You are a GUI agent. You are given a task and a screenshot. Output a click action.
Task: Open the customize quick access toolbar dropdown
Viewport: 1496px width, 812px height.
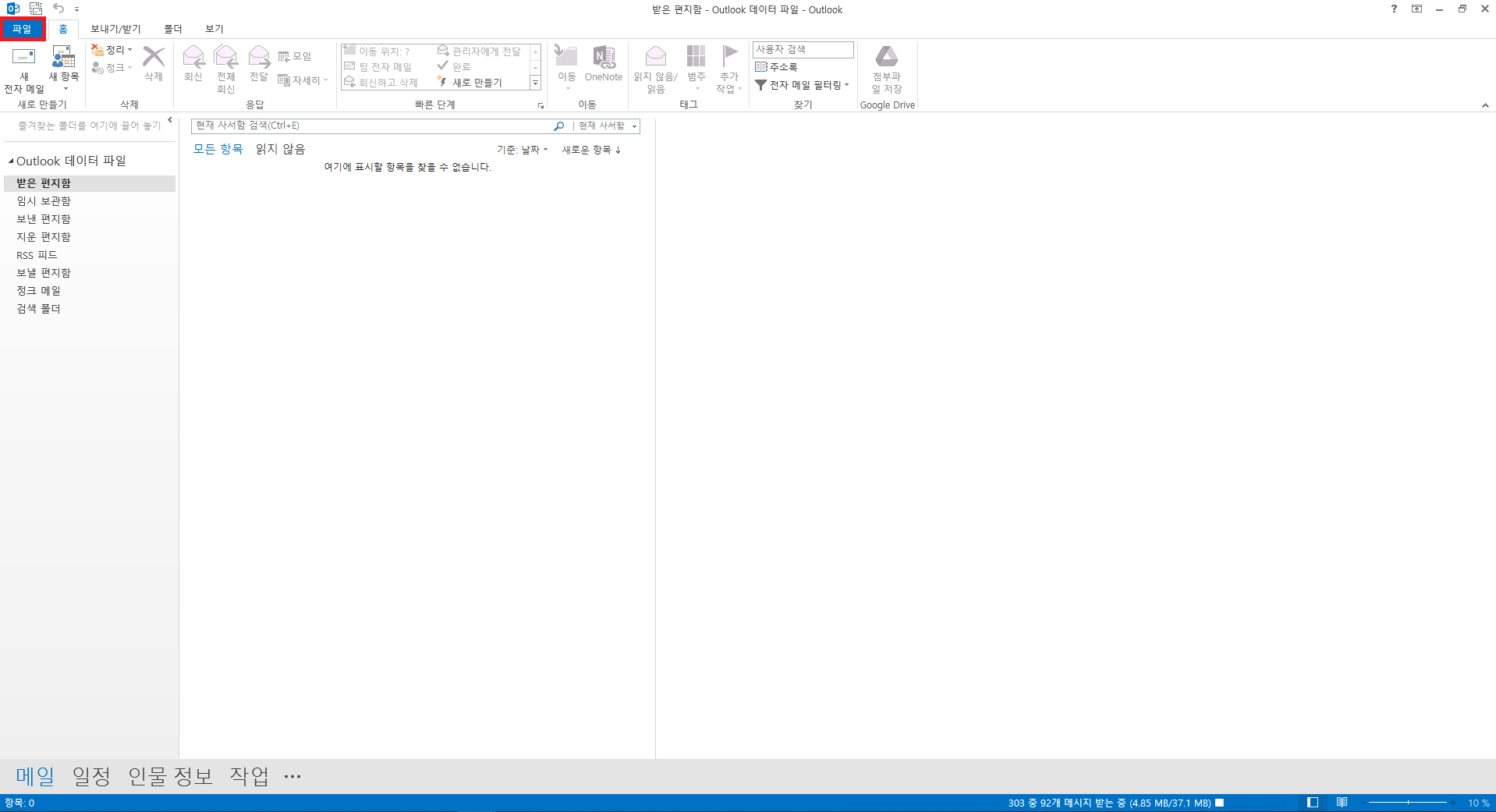tap(77, 9)
